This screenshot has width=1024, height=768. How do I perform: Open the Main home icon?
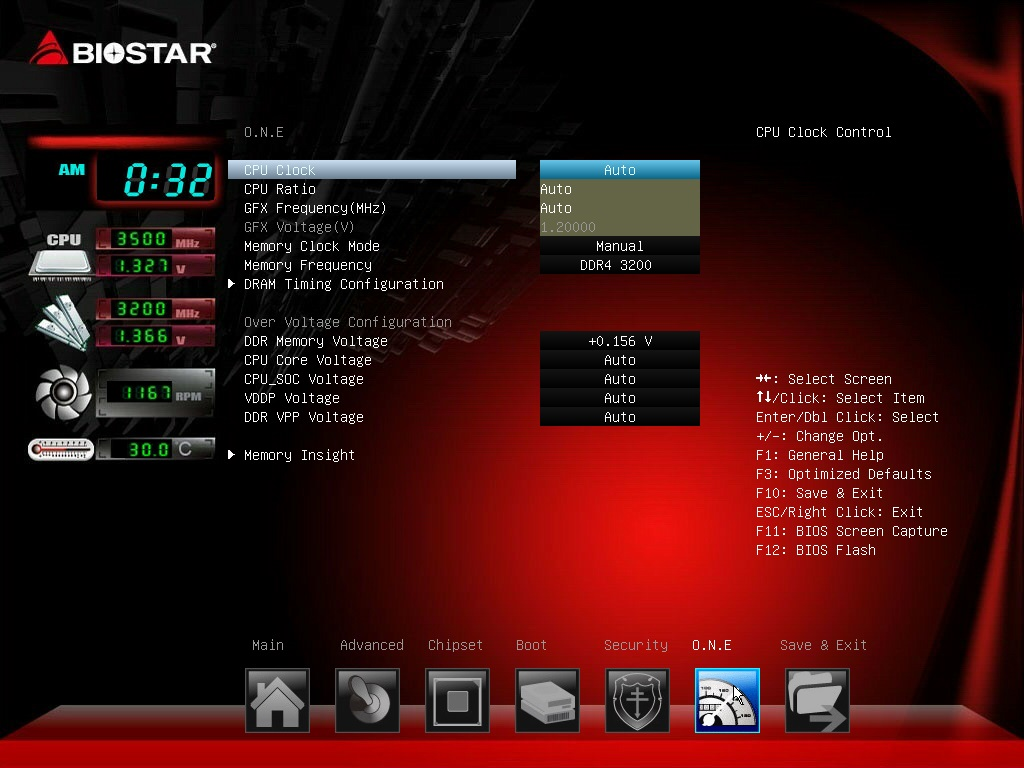tap(277, 700)
